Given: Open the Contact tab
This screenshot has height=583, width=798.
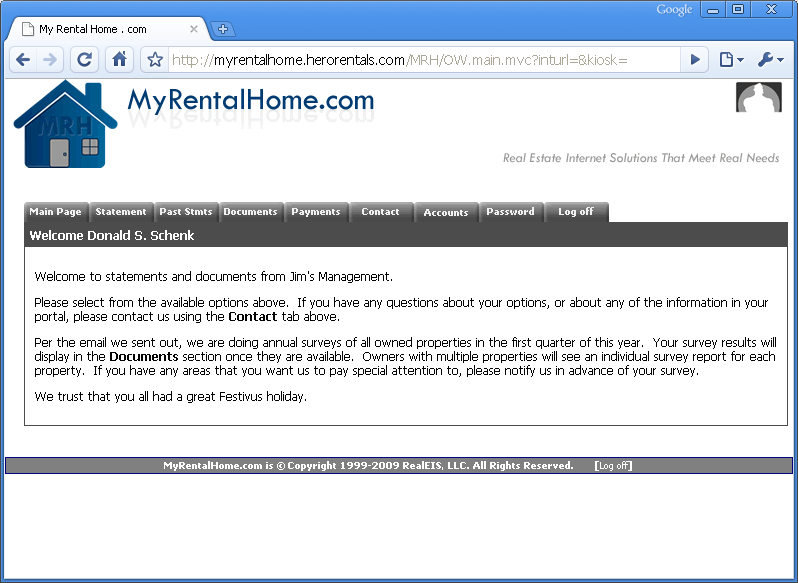Looking at the screenshot, I should coord(381,212).
